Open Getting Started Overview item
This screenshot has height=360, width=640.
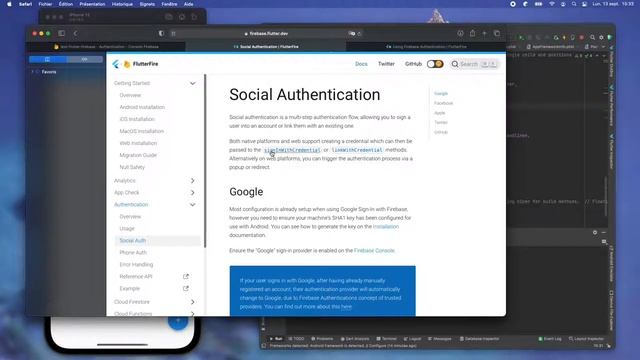(130, 95)
